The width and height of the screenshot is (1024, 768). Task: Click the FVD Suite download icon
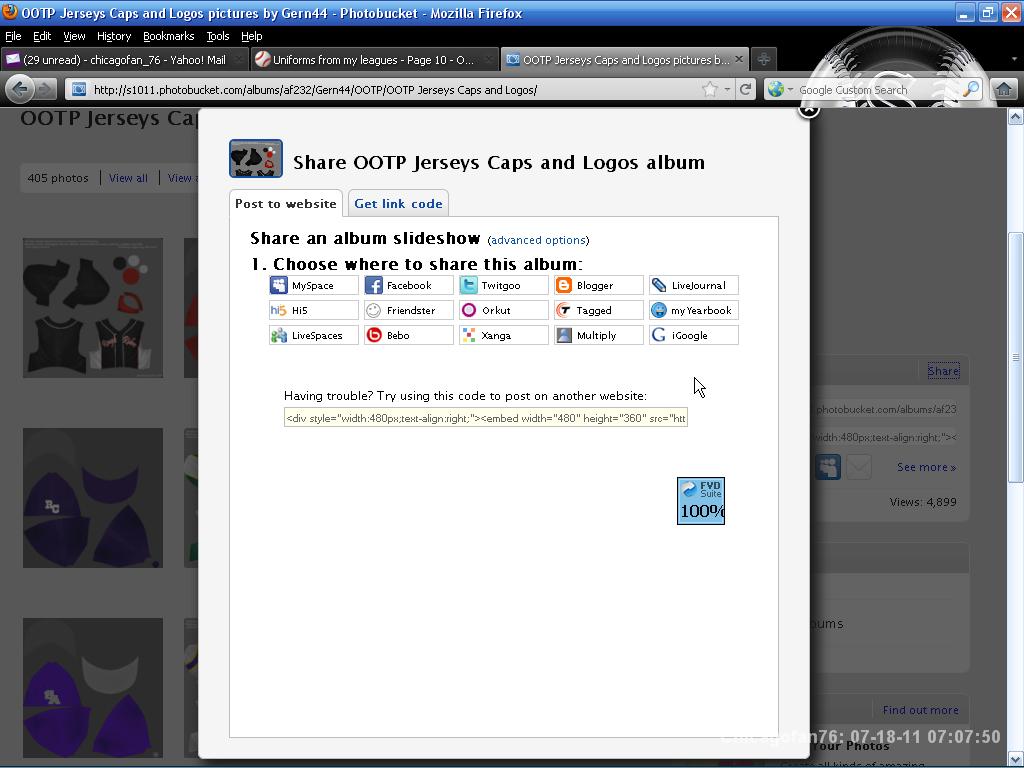click(701, 501)
